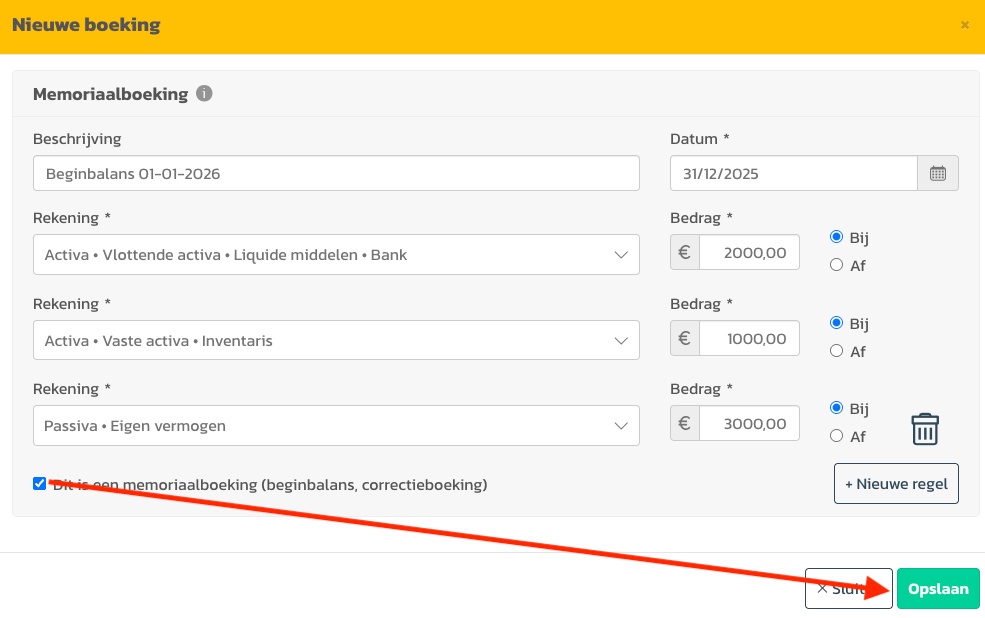Click the Opslaan button
Viewport: 985px width, 618px height.
click(x=937, y=589)
